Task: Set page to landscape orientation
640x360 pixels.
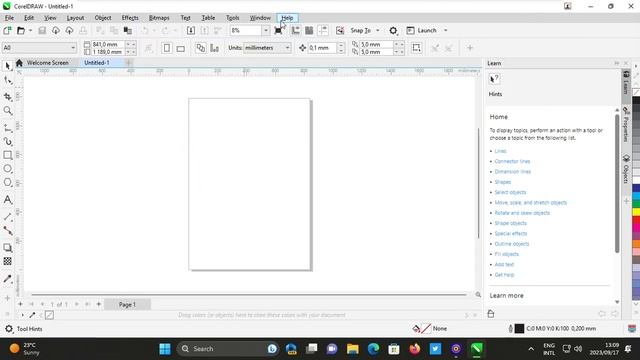Action: tap(180, 48)
